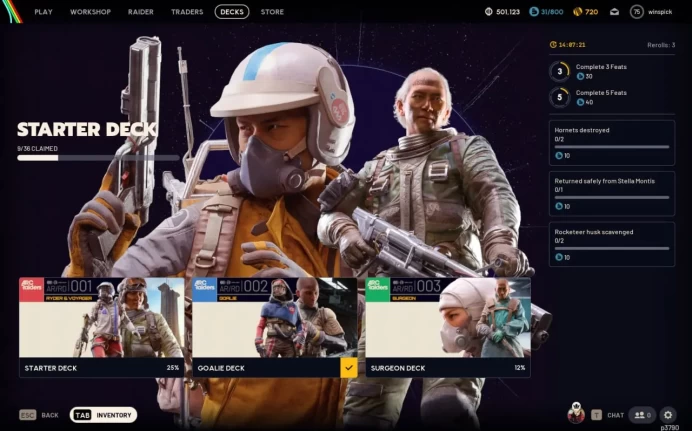Screen dimensions: 692x431
Task: Click the 9/36 CLAIMED text
Action: click(38, 149)
